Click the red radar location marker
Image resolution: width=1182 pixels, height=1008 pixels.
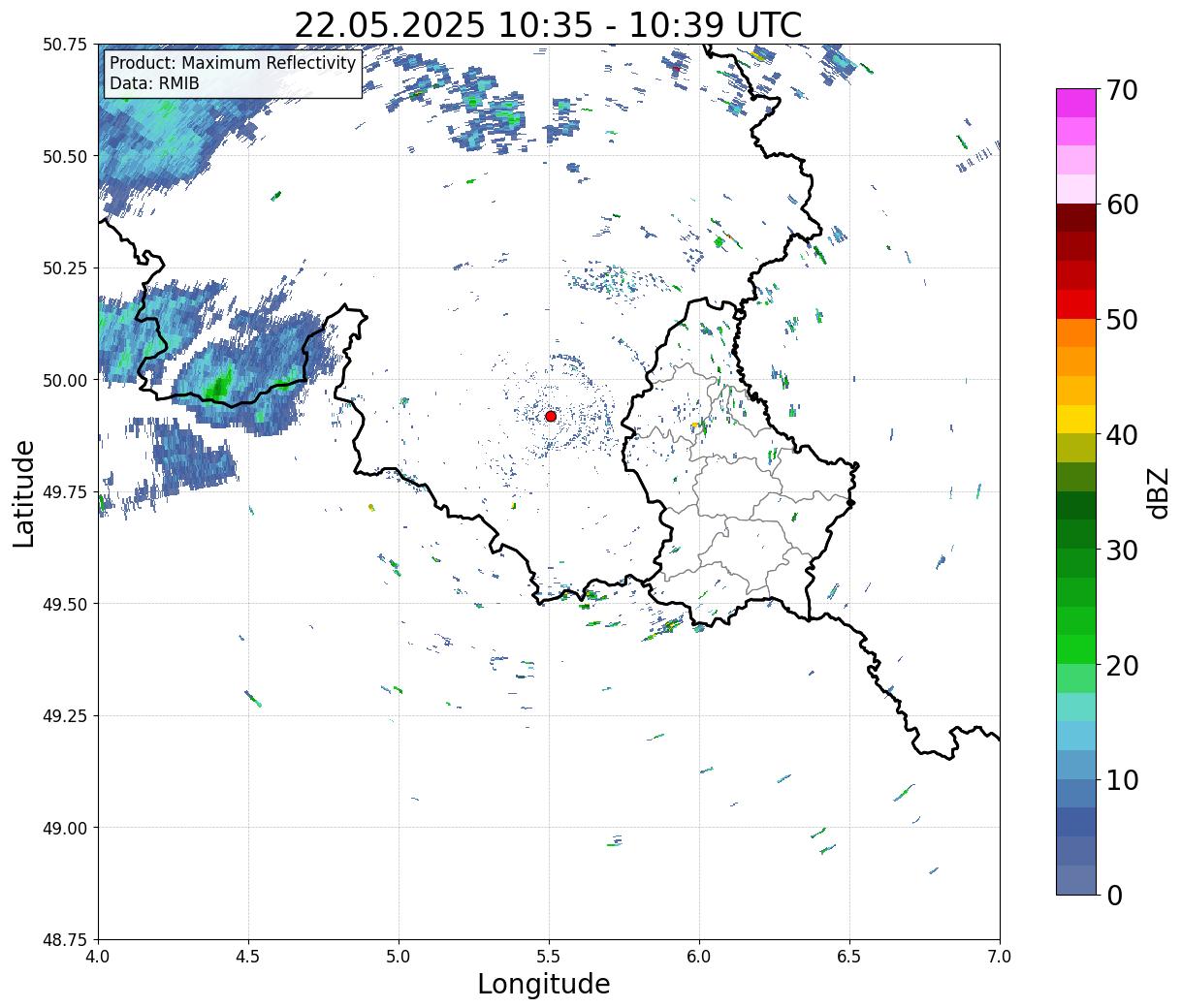[x=551, y=416]
